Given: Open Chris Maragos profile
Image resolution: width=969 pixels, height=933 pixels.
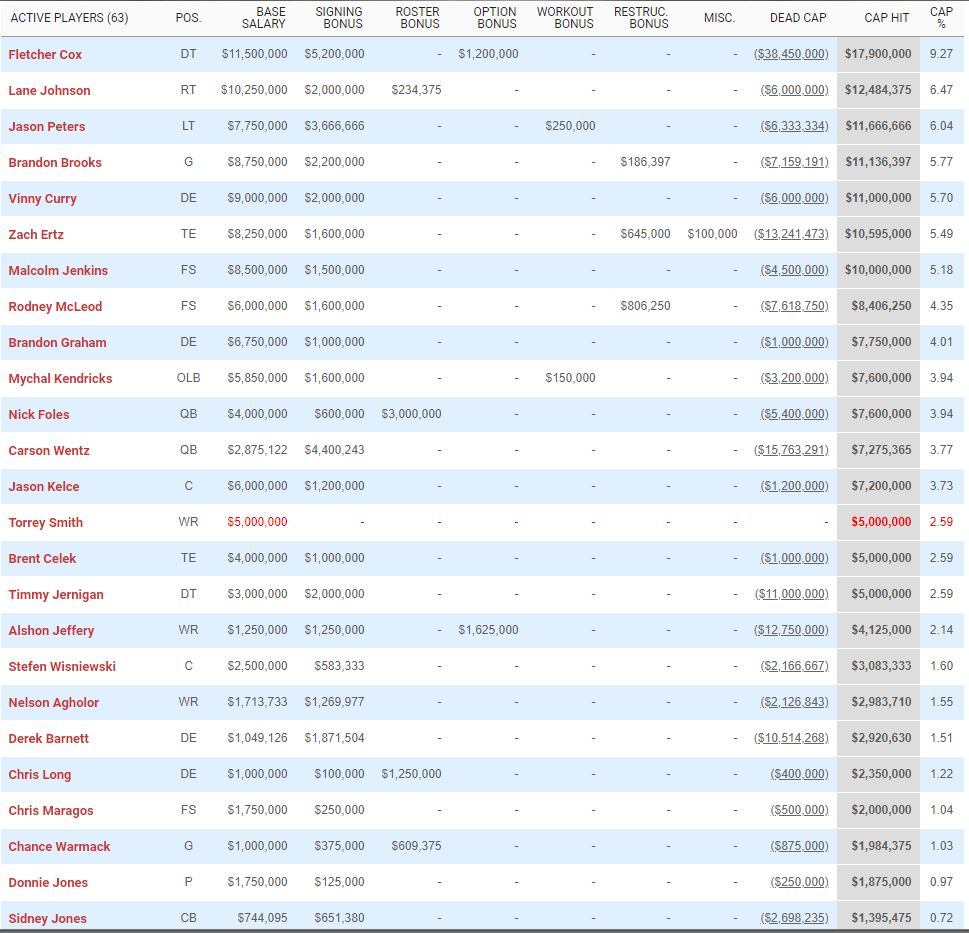Looking at the screenshot, I should (x=51, y=811).
